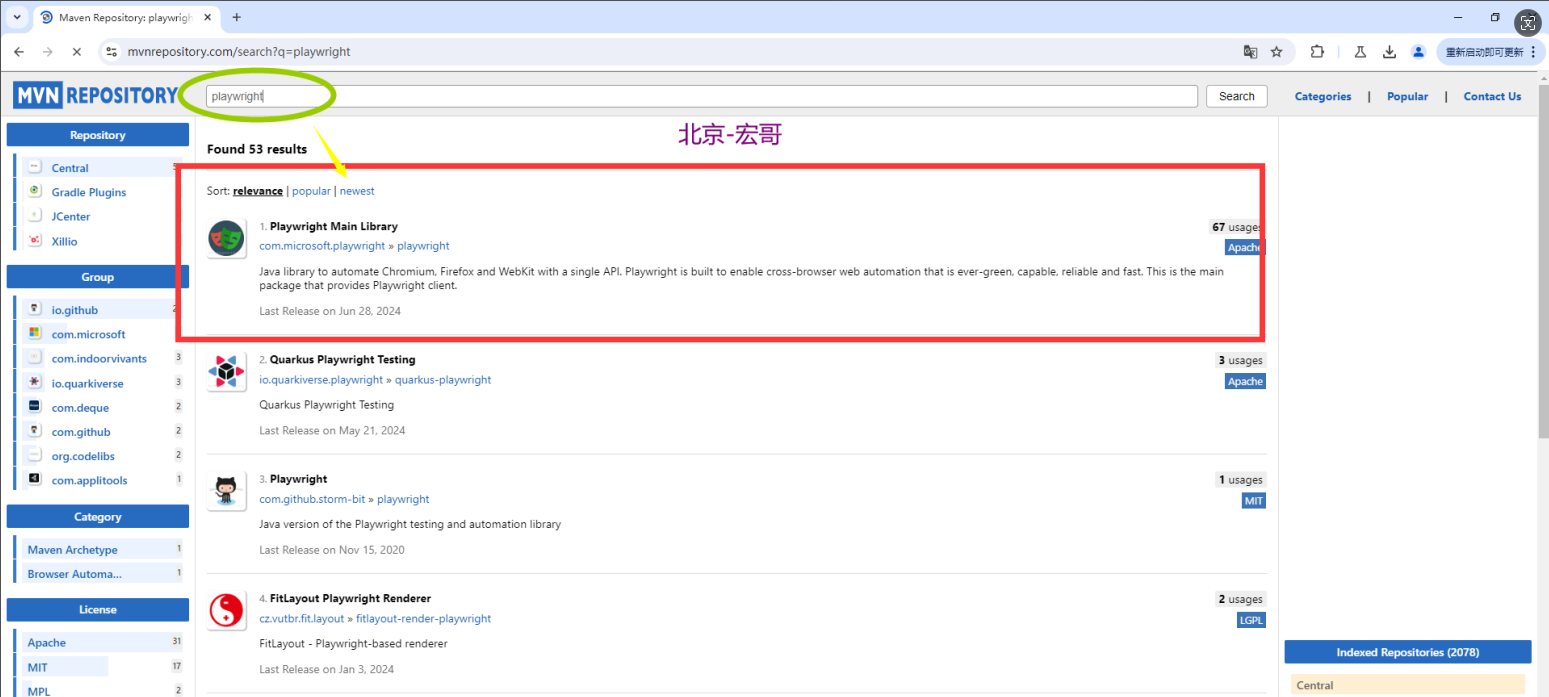
Task: Click the Xillio icon in sidebar
Action: 34,240
